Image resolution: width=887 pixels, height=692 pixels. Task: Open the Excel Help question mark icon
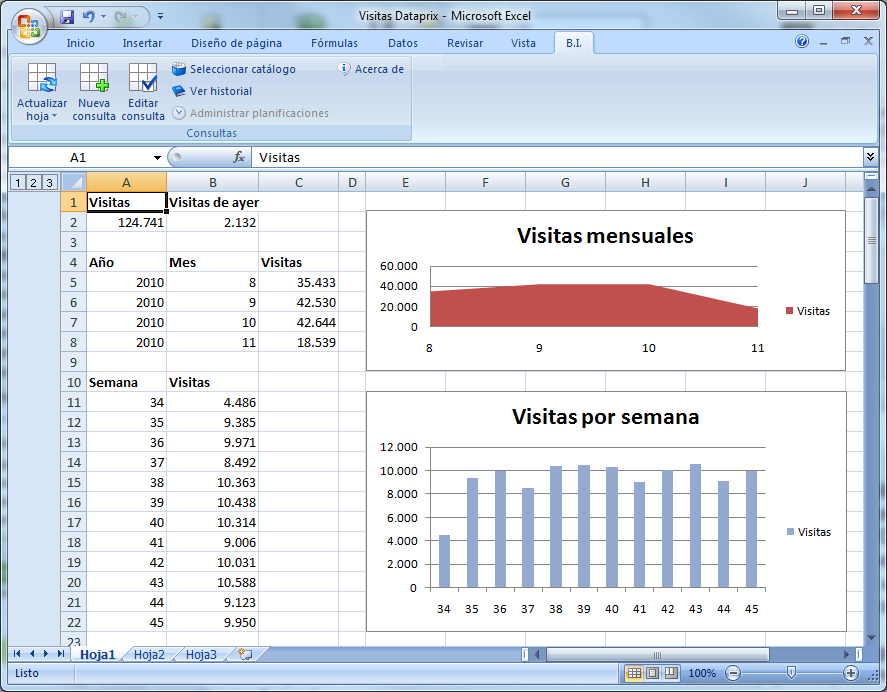802,42
